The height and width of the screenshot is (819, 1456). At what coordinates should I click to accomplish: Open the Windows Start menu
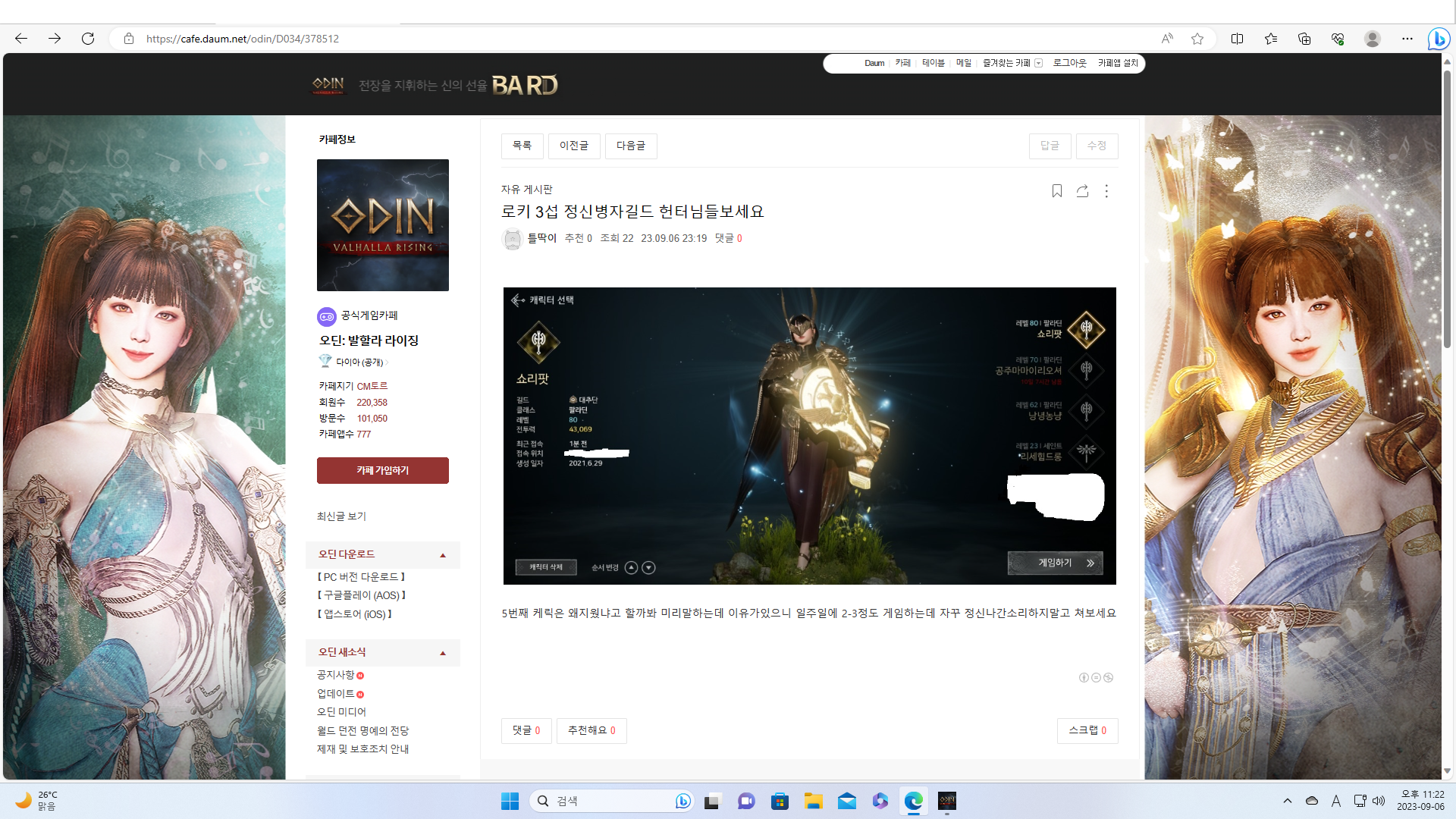[510, 801]
